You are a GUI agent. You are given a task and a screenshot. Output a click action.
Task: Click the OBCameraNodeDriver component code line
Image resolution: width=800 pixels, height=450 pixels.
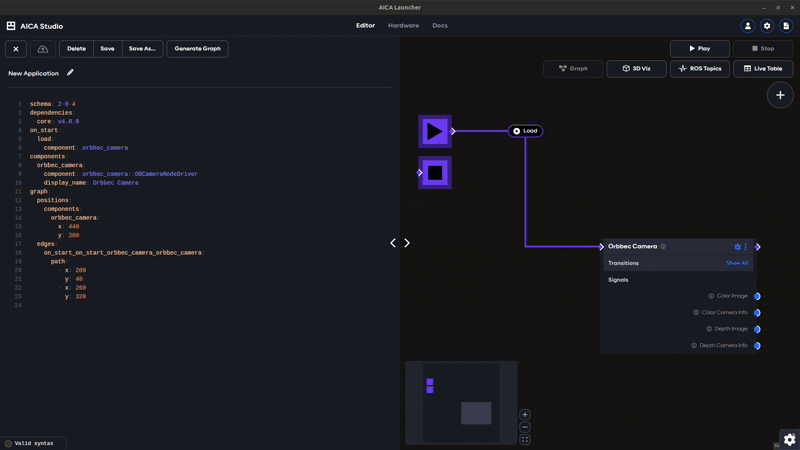(x=120, y=174)
